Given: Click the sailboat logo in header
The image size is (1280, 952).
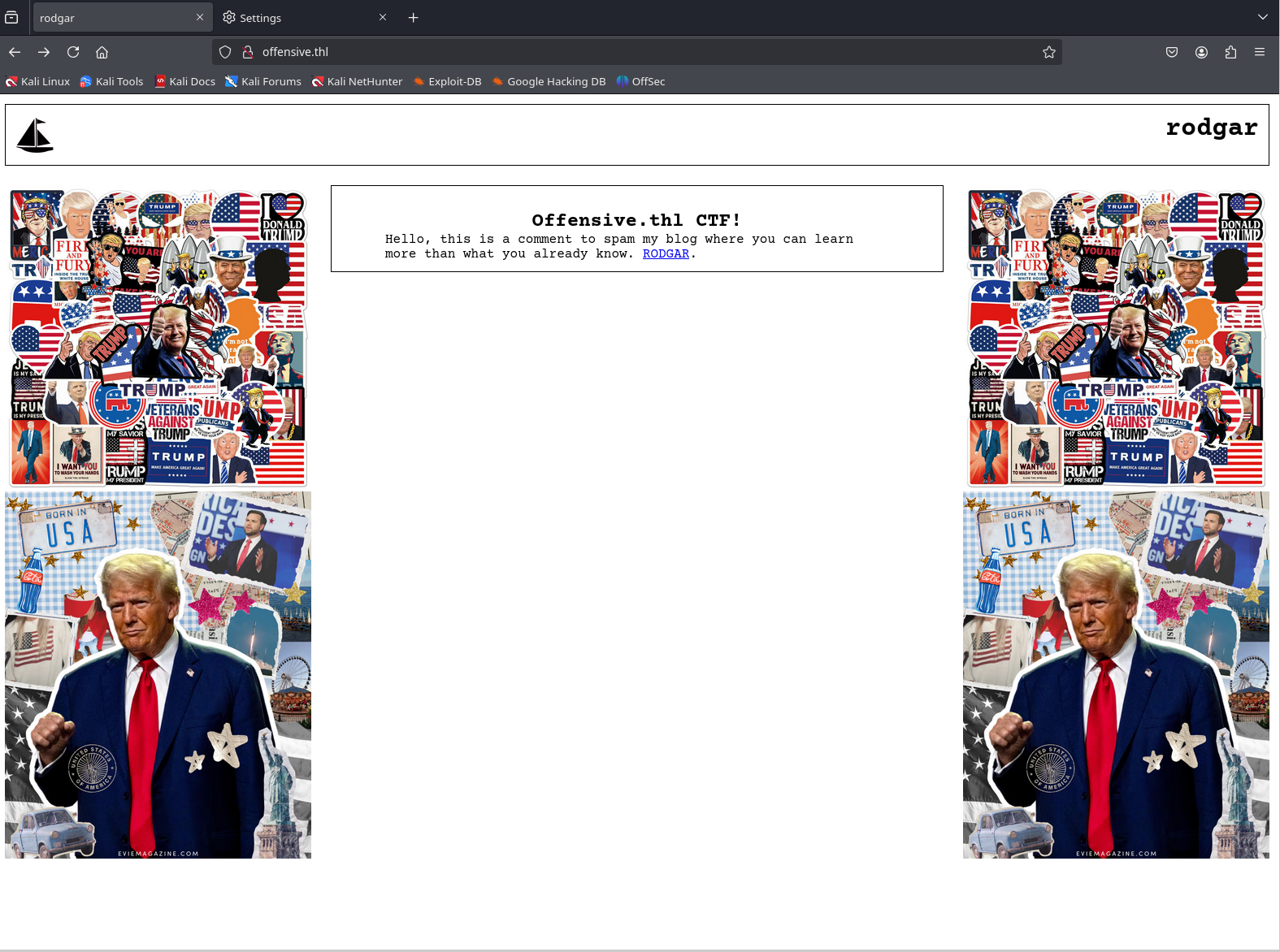Looking at the screenshot, I should pos(35,135).
